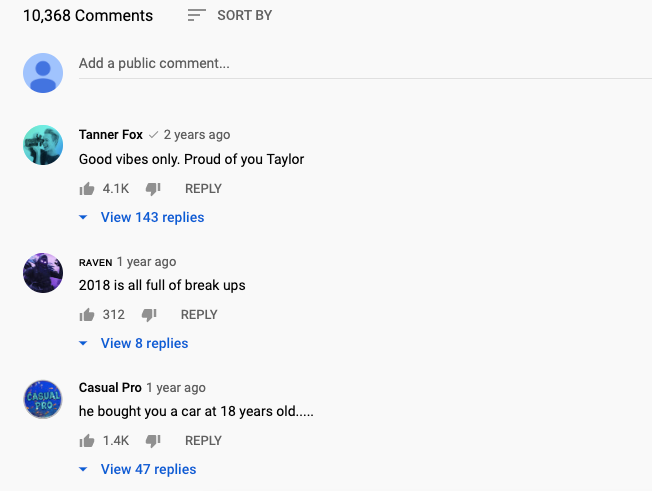Expand View 143 replies

click(151, 218)
